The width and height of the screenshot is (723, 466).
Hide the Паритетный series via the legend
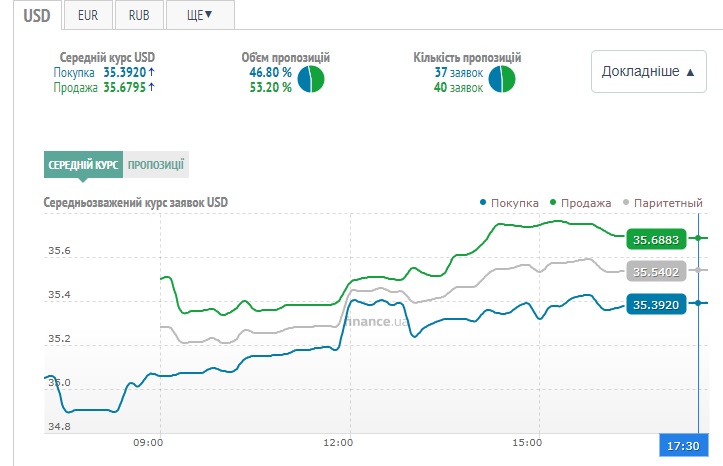(662, 203)
